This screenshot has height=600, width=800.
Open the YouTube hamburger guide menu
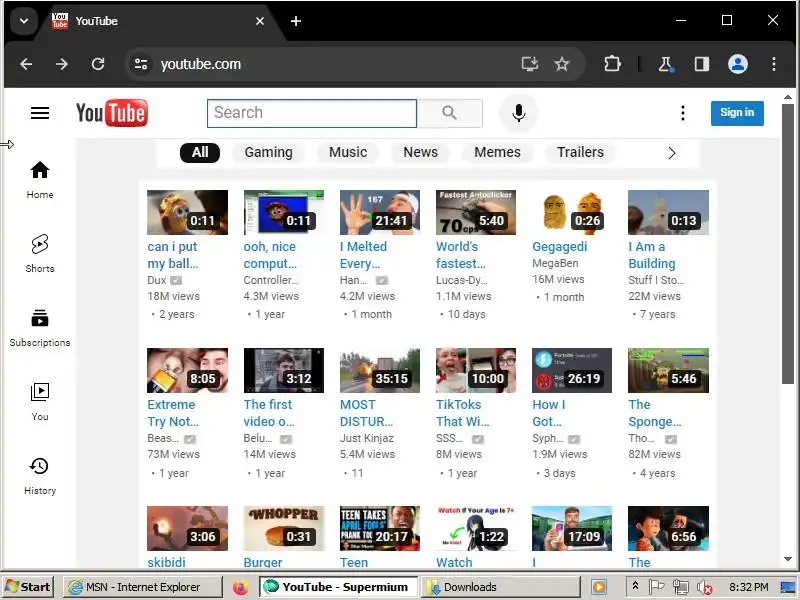point(40,113)
